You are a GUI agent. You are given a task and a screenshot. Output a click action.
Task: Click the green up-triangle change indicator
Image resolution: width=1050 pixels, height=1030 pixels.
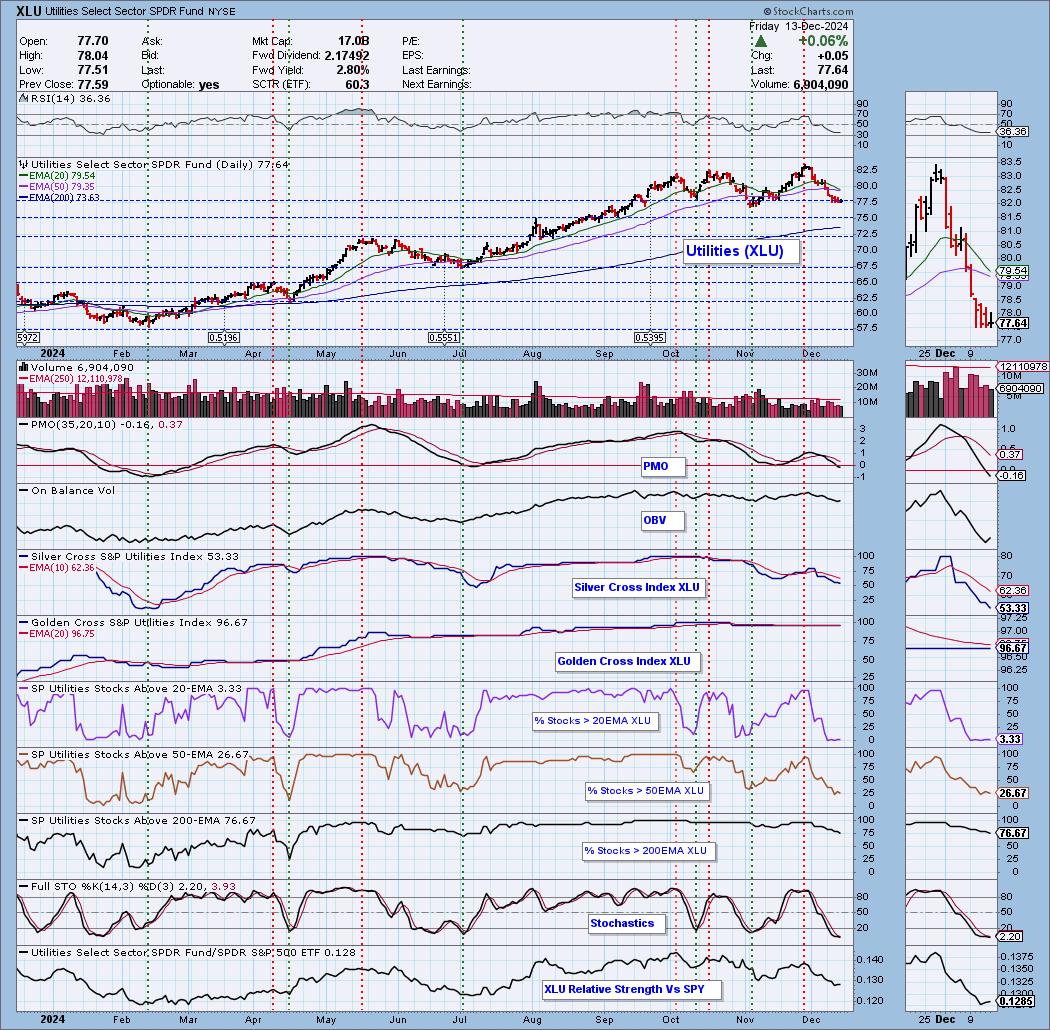tap(761, 41)
